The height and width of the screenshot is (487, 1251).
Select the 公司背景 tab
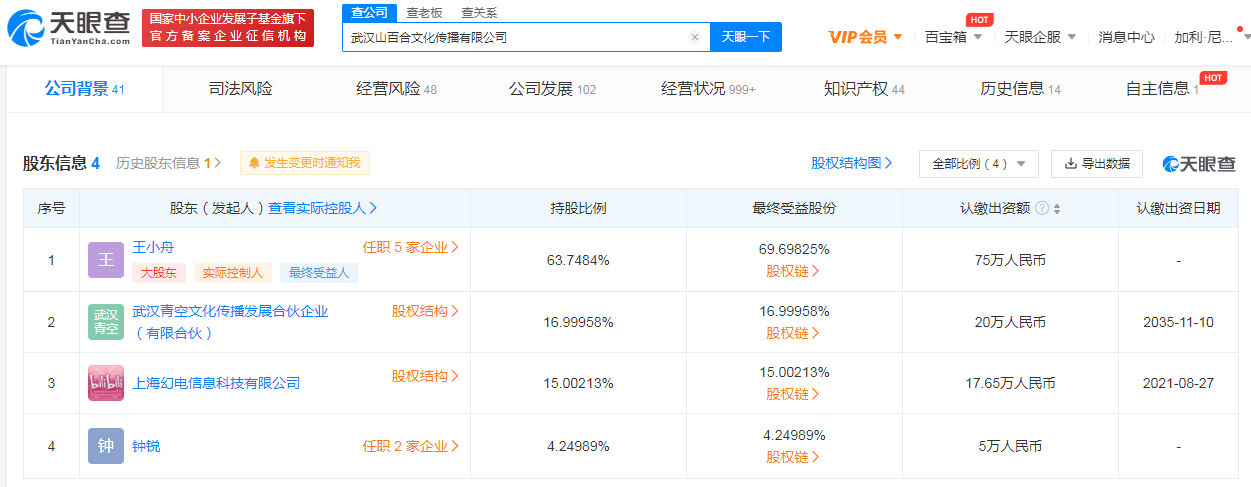click(x=84, y=89)
